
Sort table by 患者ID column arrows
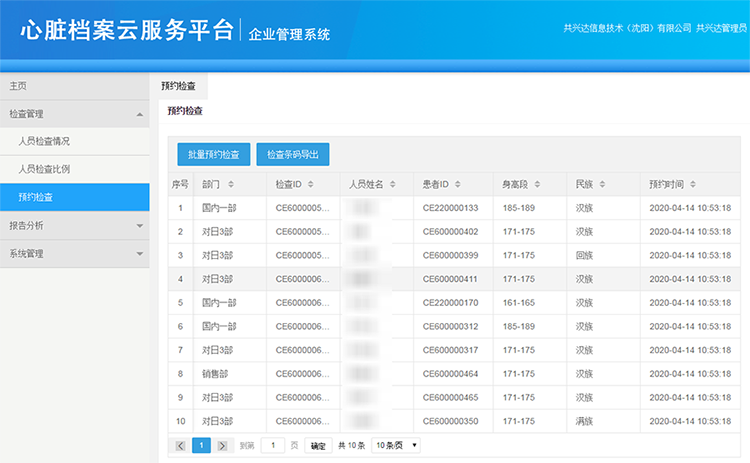pyautogui.click(x=458, y=184)
